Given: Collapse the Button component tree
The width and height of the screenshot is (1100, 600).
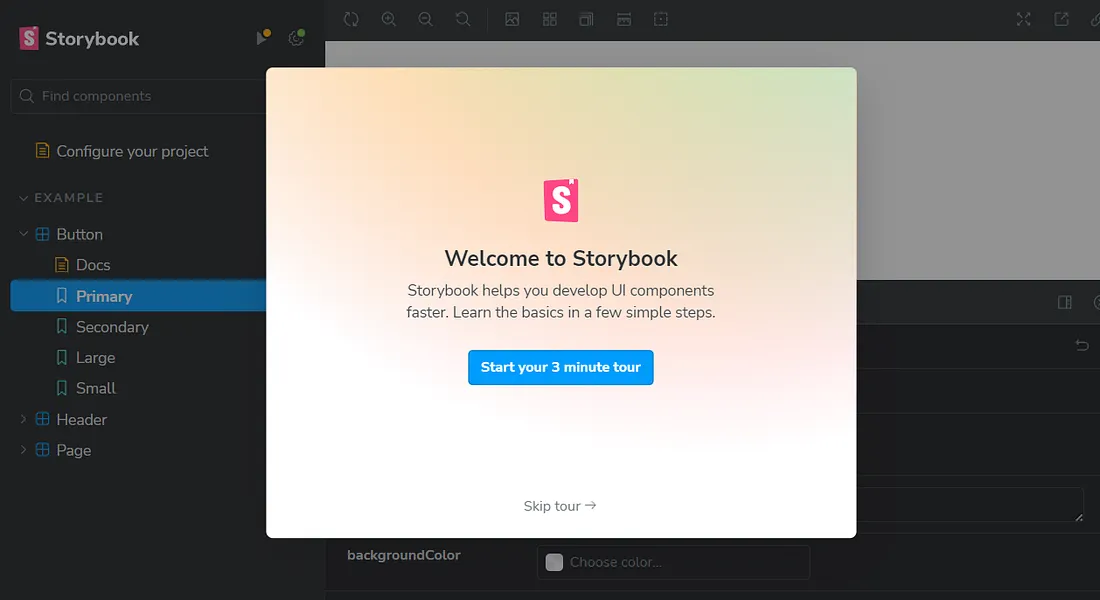Looking at the screenshot, I should click(x=24, y=234).
